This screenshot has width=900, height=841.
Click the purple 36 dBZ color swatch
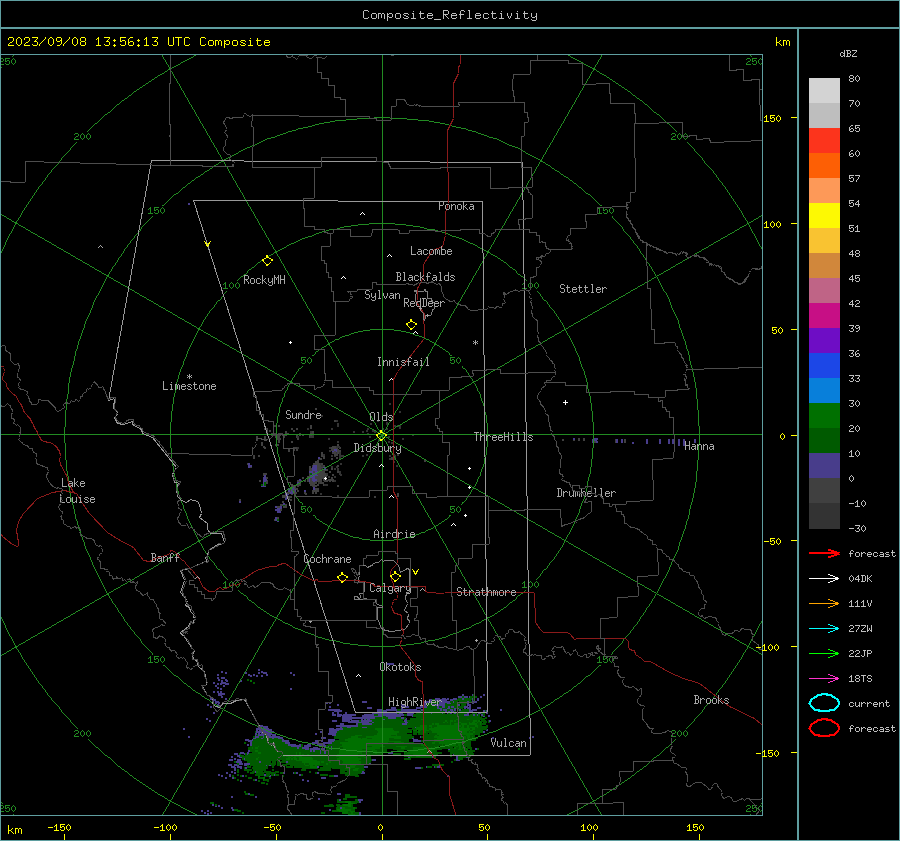[824, 340]
